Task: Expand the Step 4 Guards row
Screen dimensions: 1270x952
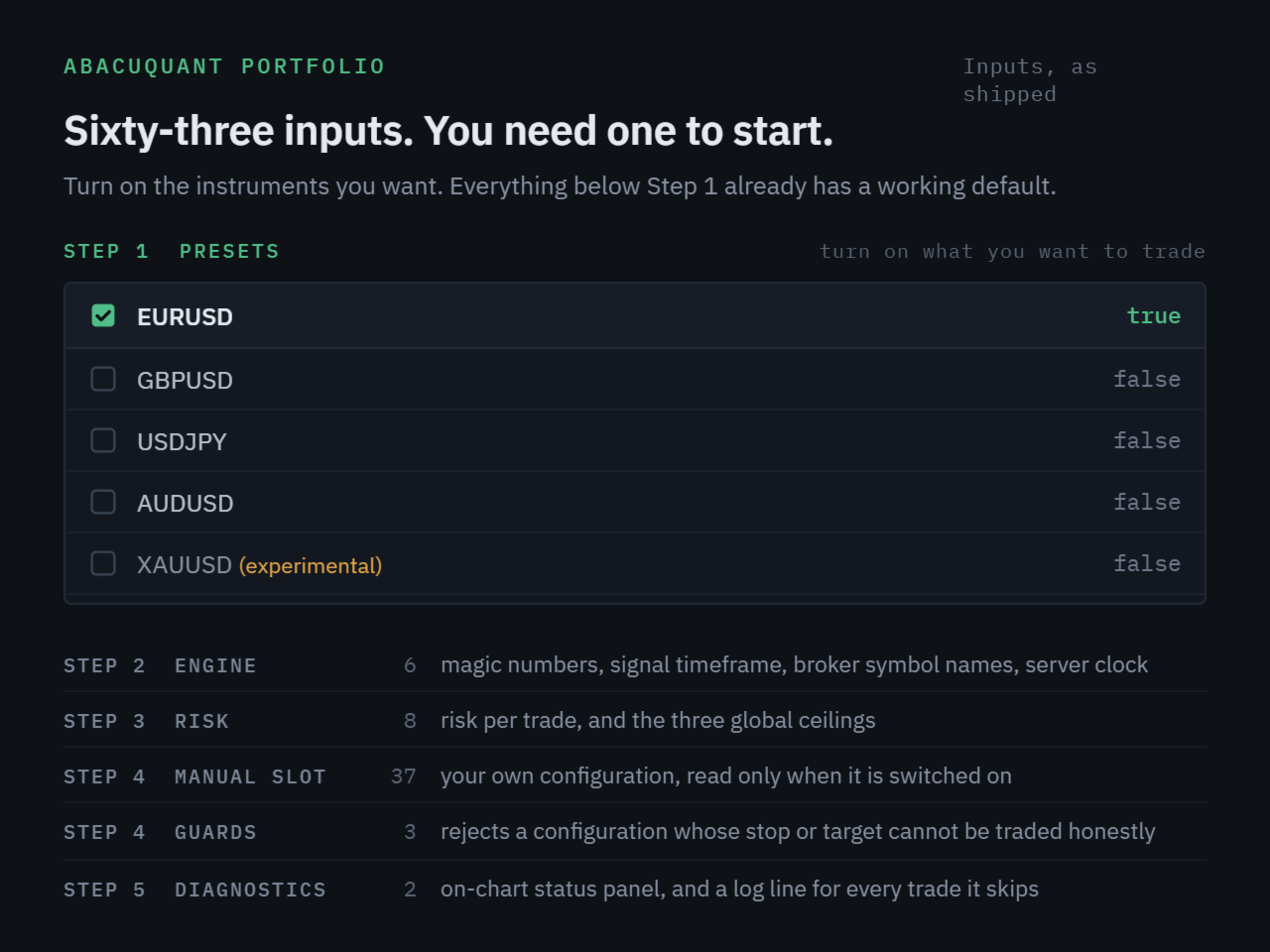Action: point(635,831)
